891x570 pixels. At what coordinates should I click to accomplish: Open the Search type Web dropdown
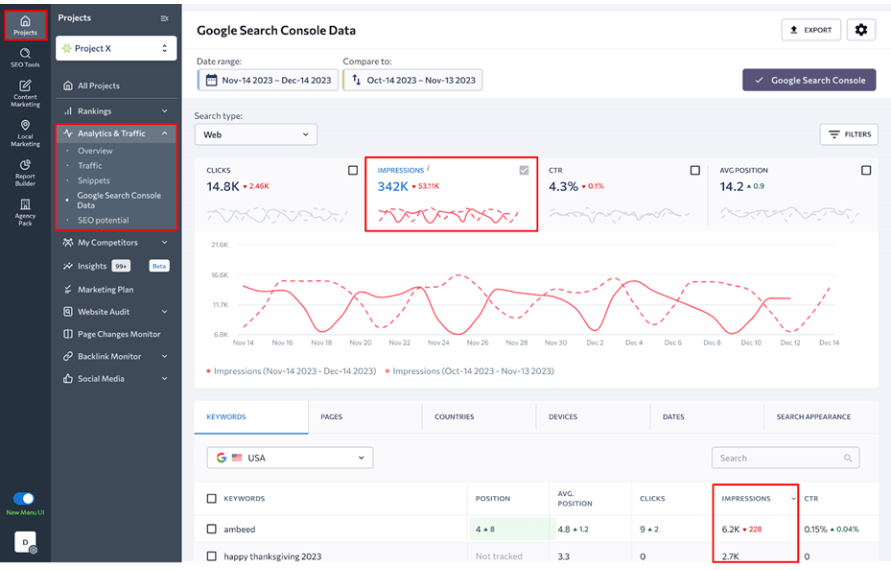pos(256,135)
